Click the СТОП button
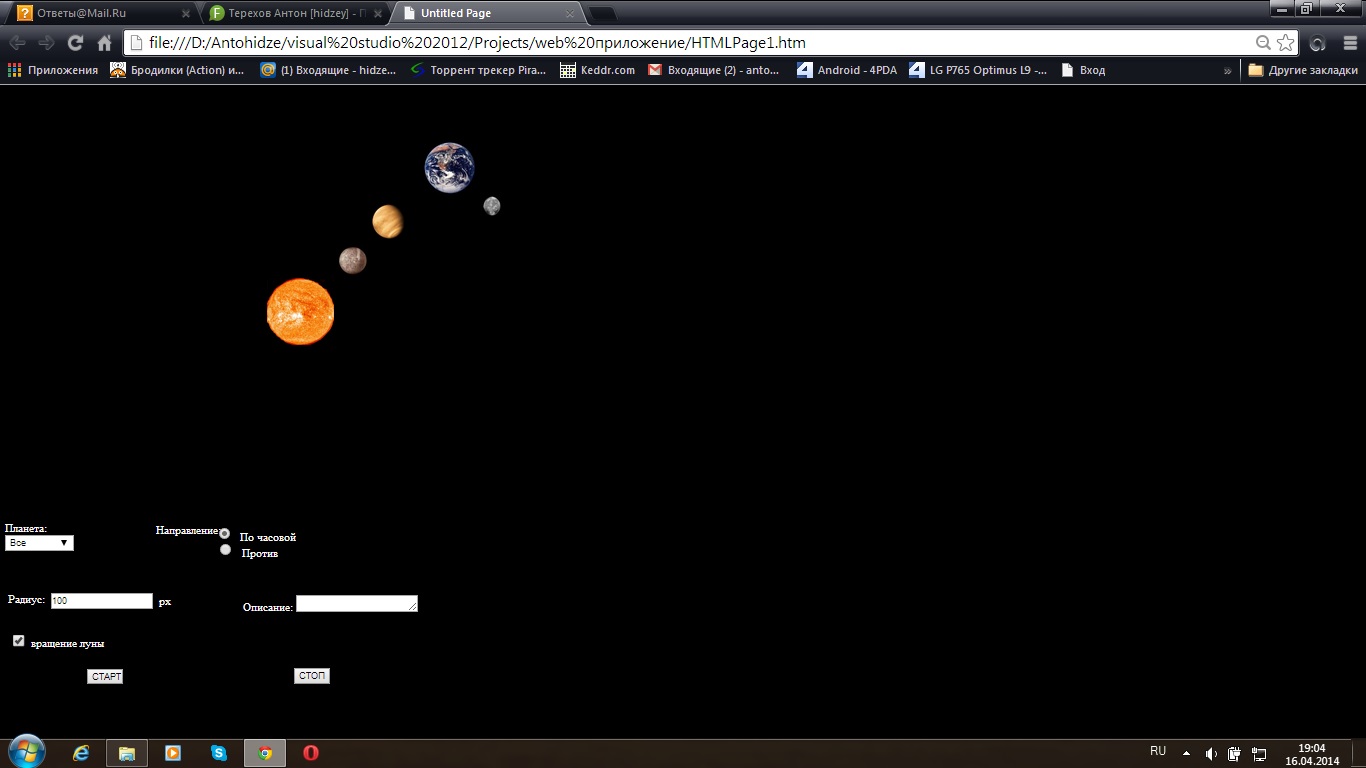Image resolution: width=1366 pixels, height=768 pixels. [312, 676]
